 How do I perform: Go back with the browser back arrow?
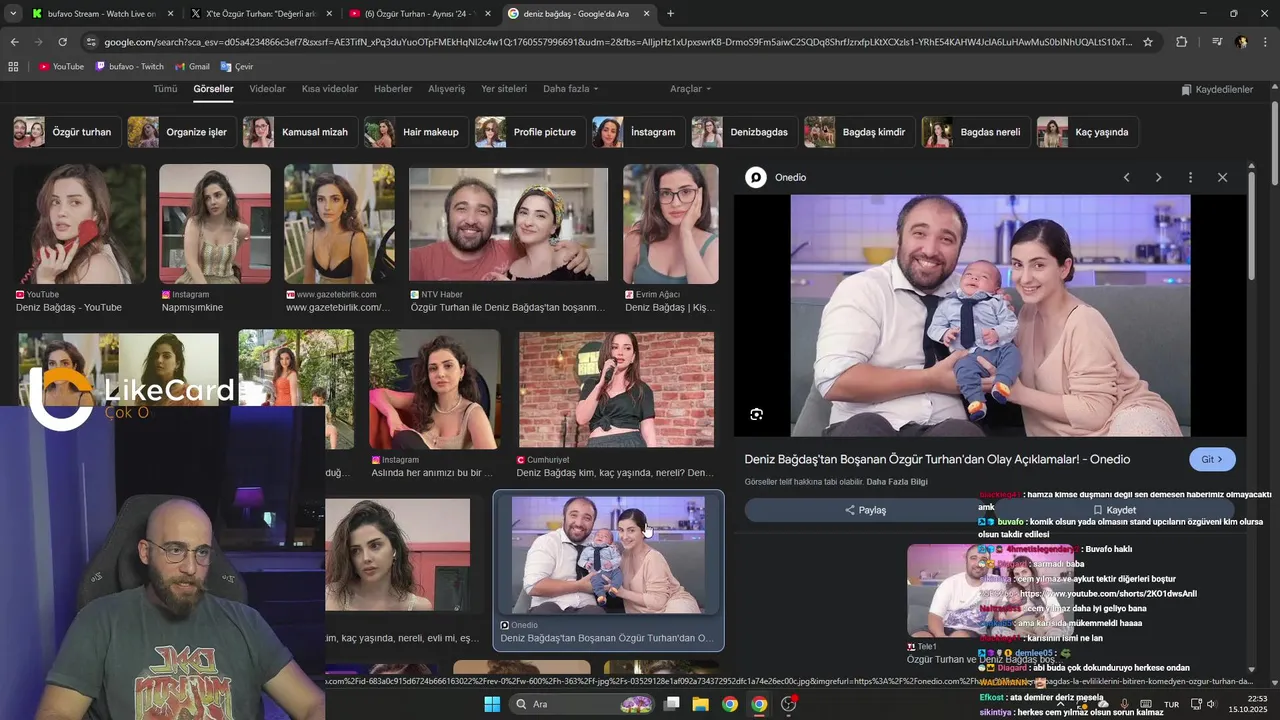coord(14,42)
